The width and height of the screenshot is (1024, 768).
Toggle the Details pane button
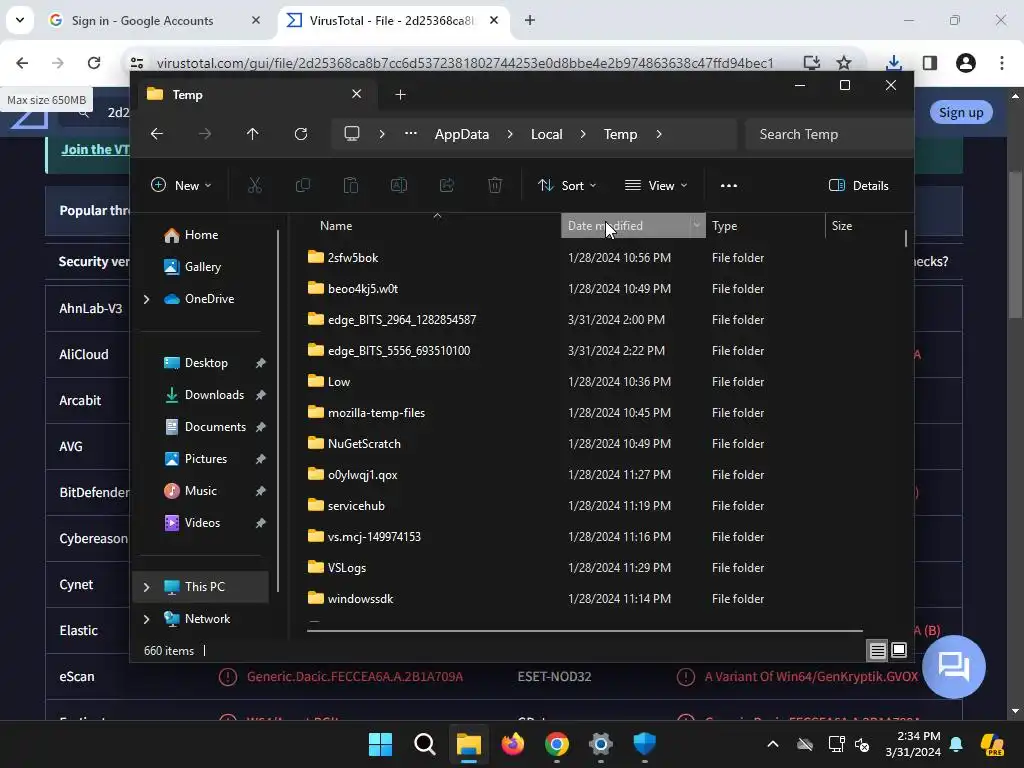point(858,185)
